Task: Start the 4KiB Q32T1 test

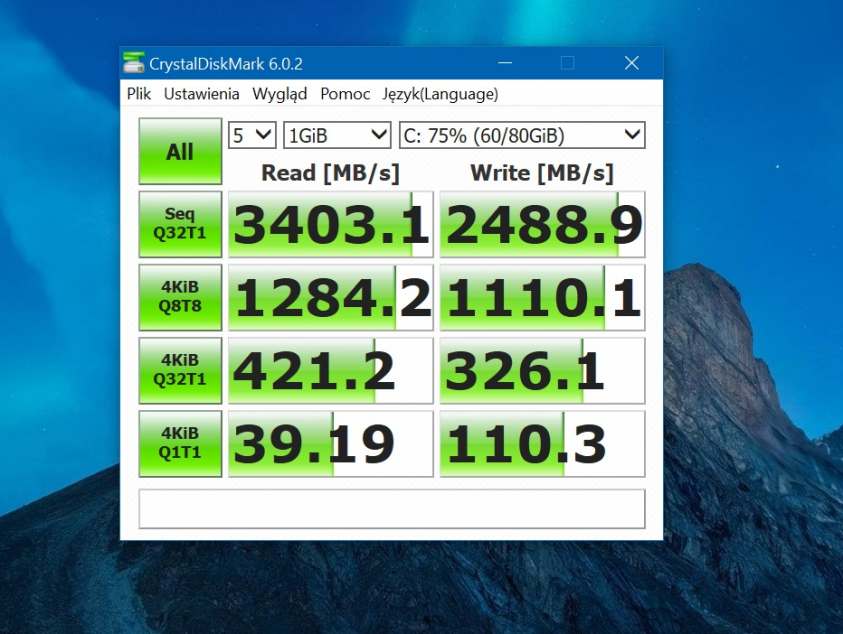Action: pos(179,370)
